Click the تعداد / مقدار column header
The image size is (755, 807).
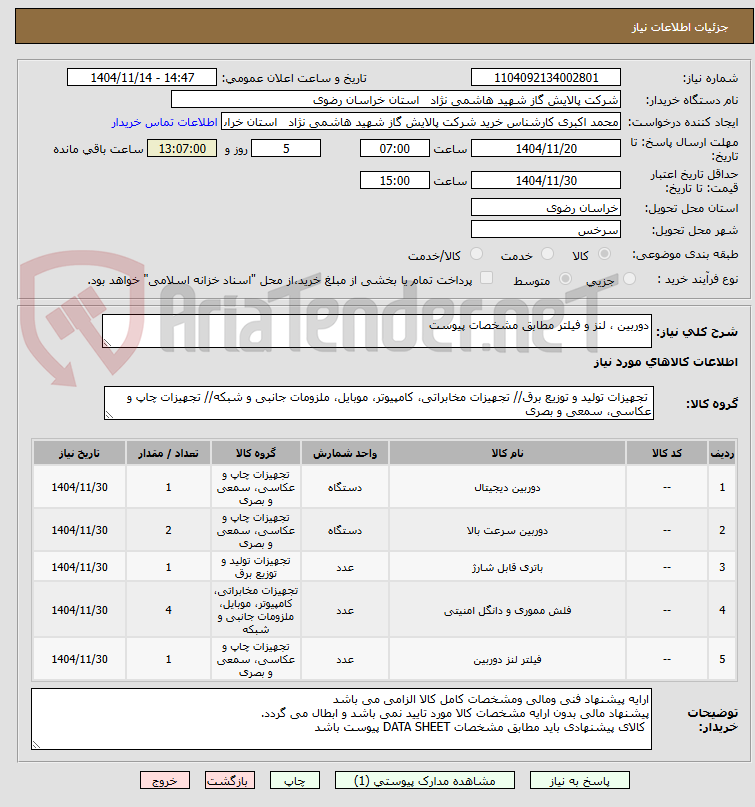click(x=168, y=453)
